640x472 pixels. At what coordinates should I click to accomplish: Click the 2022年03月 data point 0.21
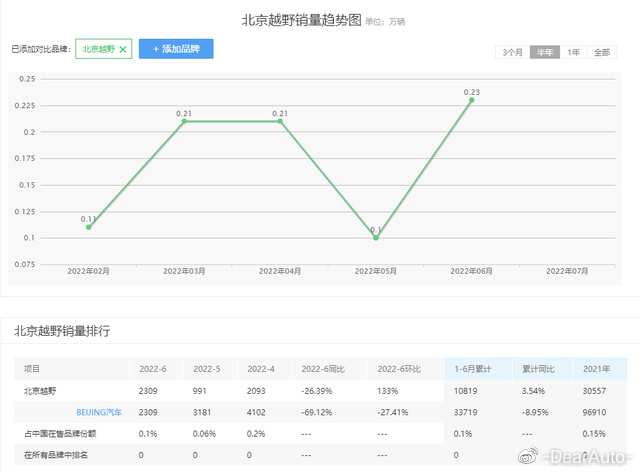pos(184,121)
